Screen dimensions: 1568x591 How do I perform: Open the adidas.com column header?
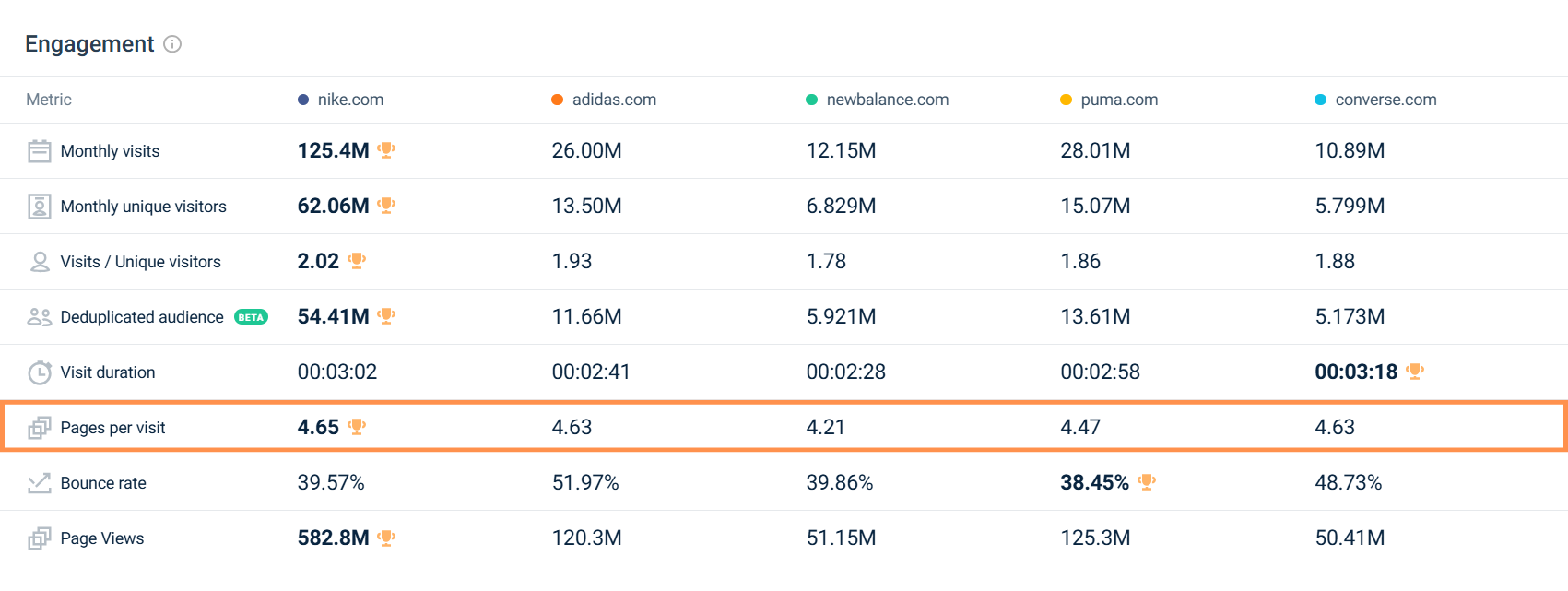click(614, 100)
